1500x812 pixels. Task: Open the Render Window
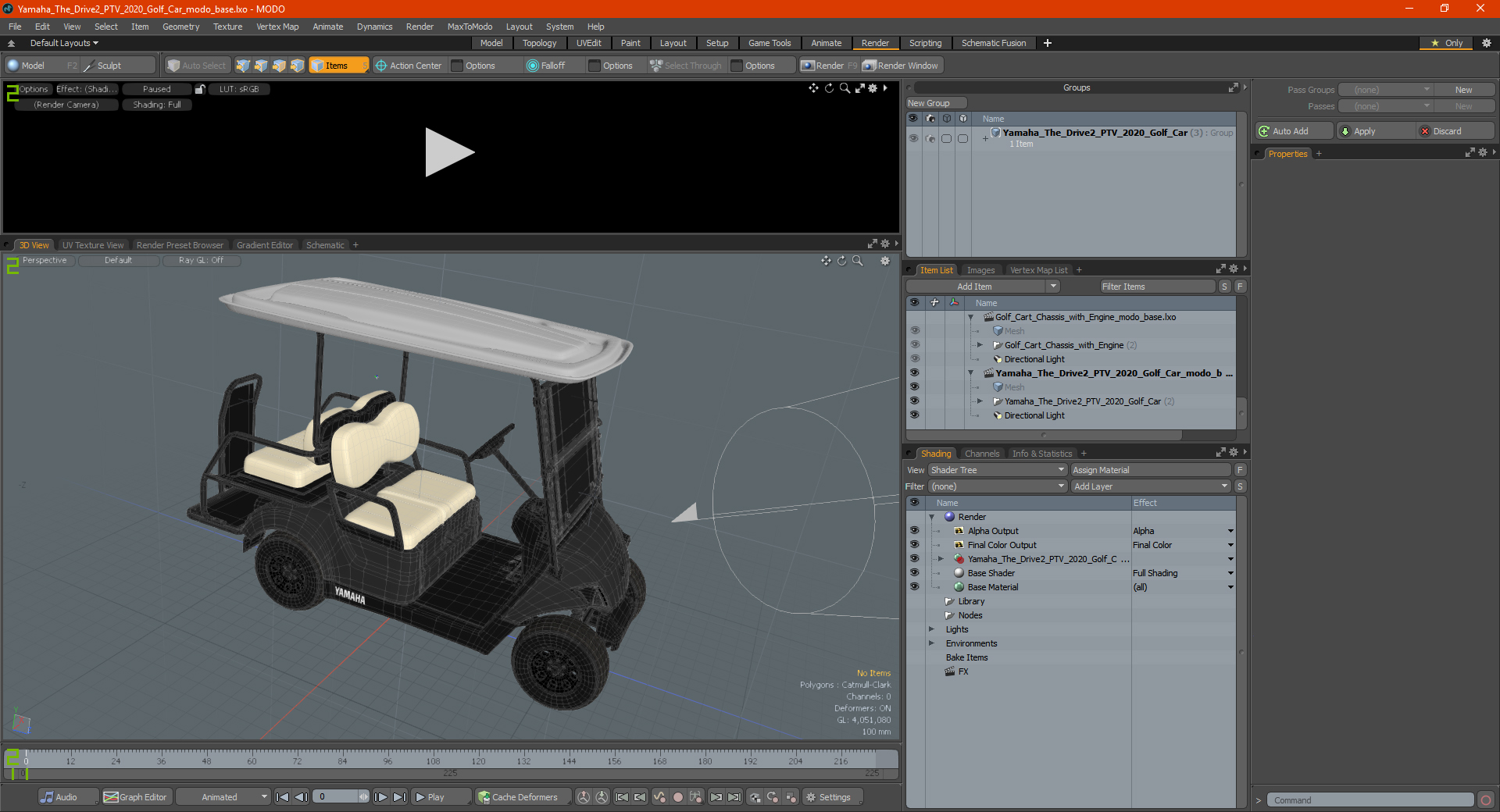[901, 66]
